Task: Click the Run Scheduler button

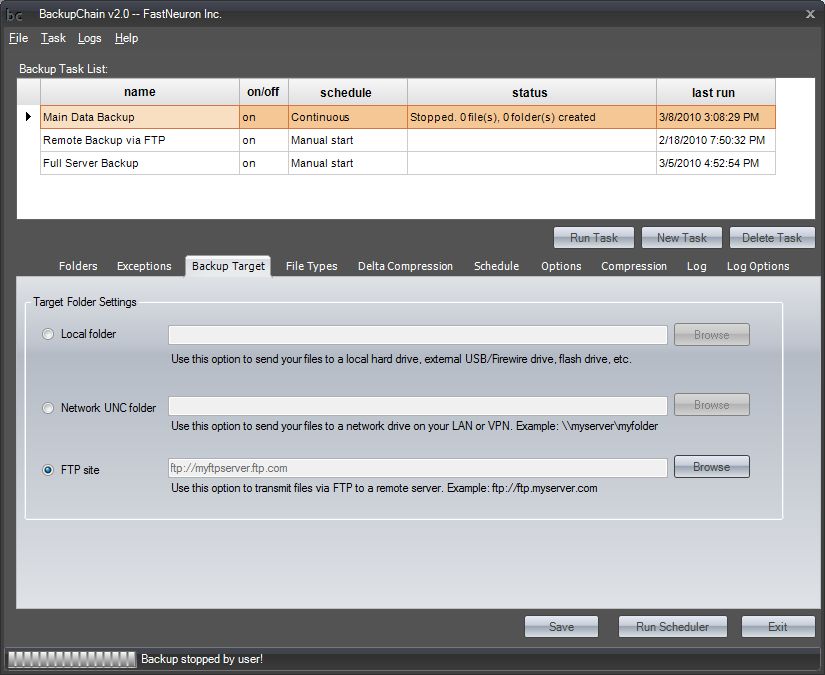Action: (x=671, y=626)
